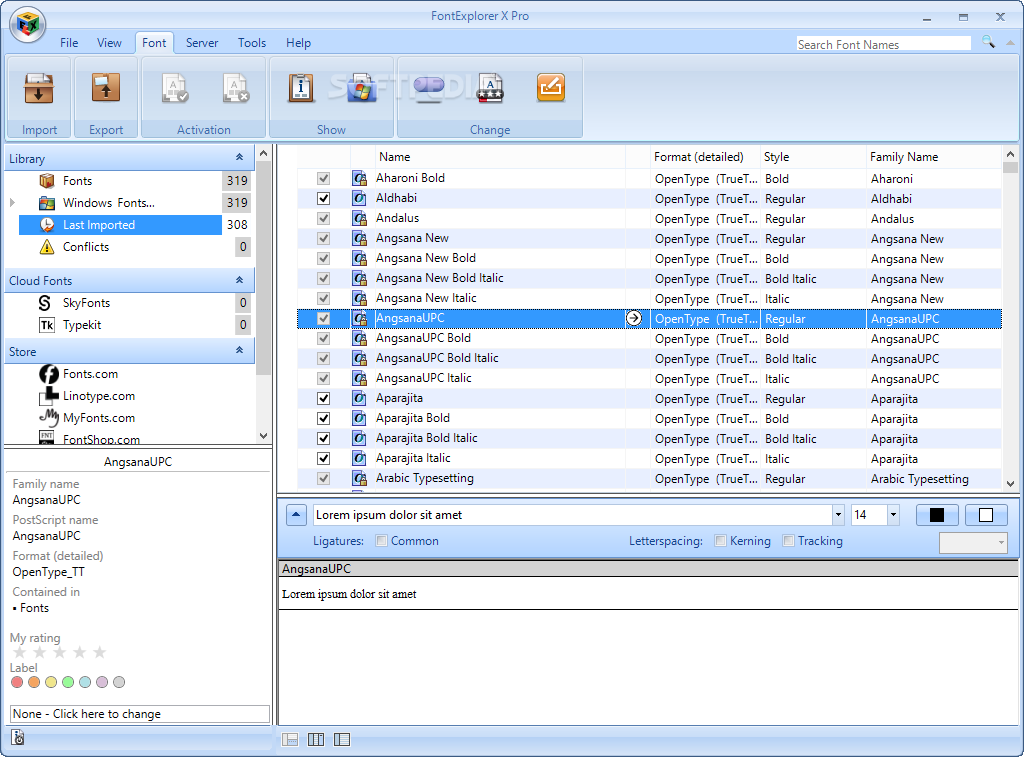Screen dimensions: 1024x757
Task: Toggle the Aparajita Bold Italic checkbox
Action: point(323,438)
